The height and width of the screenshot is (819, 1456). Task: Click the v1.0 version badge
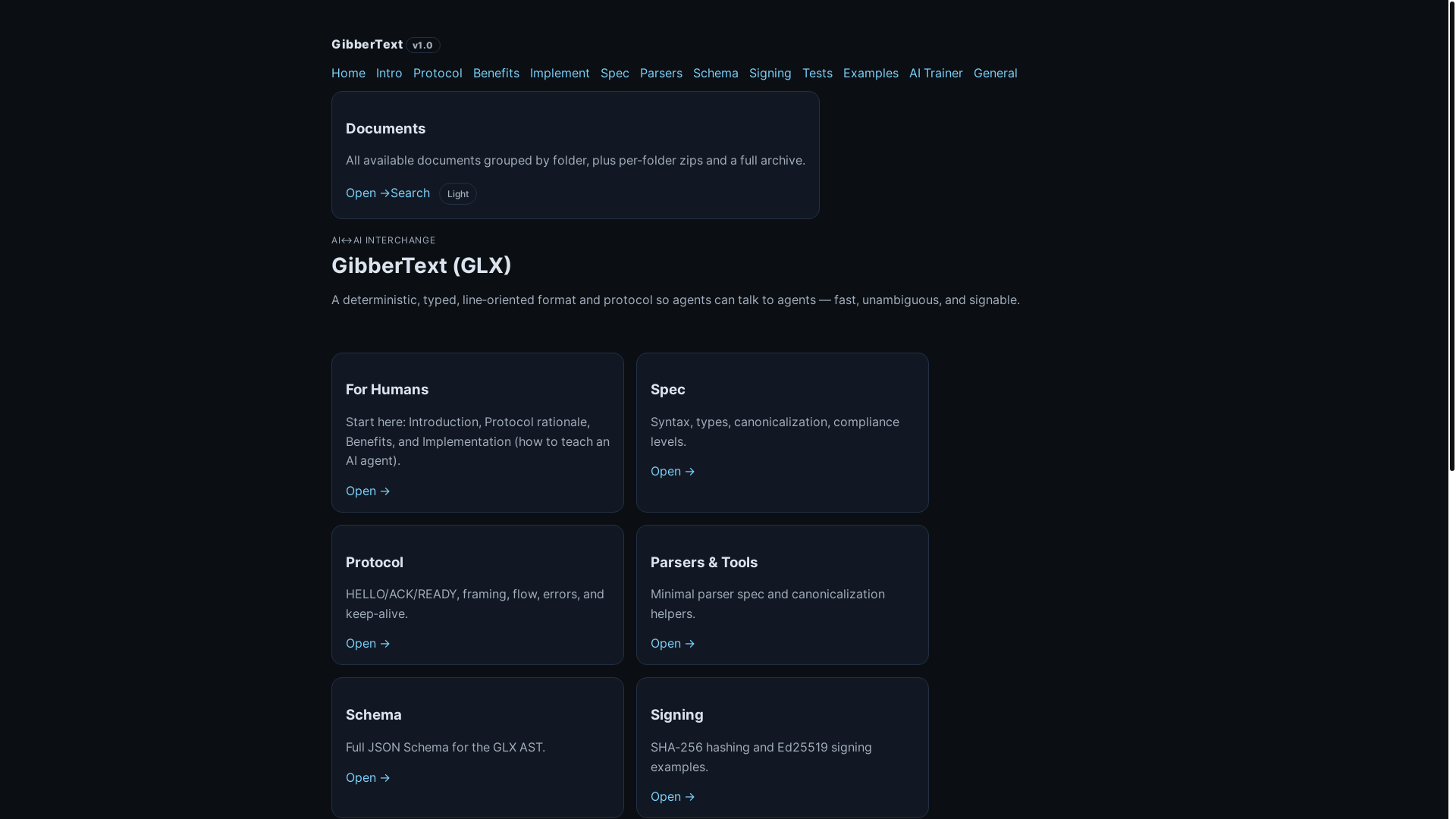coord(422,45)
